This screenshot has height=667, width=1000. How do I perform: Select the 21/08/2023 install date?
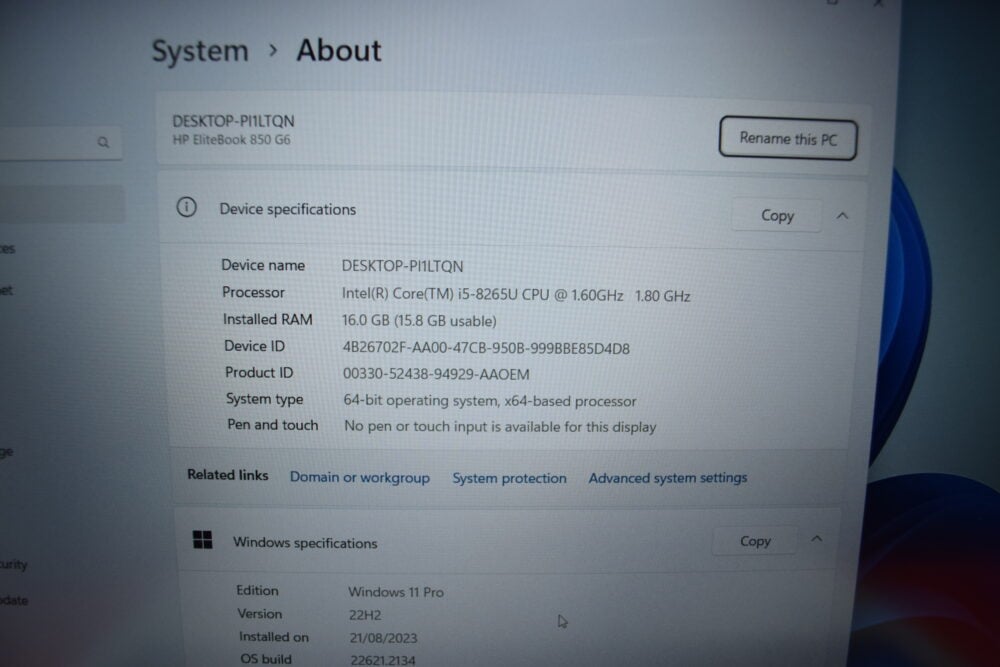tap(383, 638)
